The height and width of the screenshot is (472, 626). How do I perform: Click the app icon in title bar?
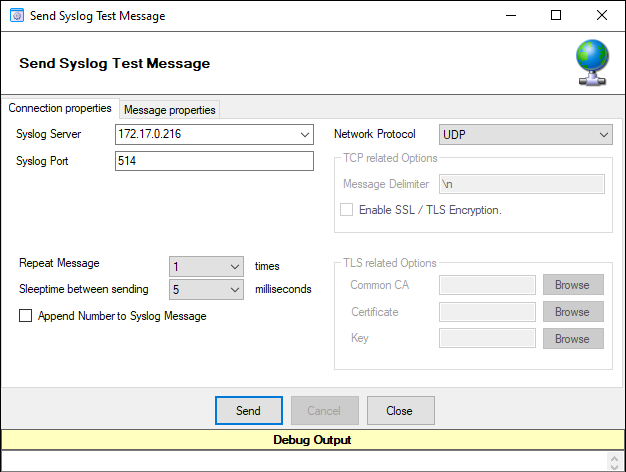(15, 16)
